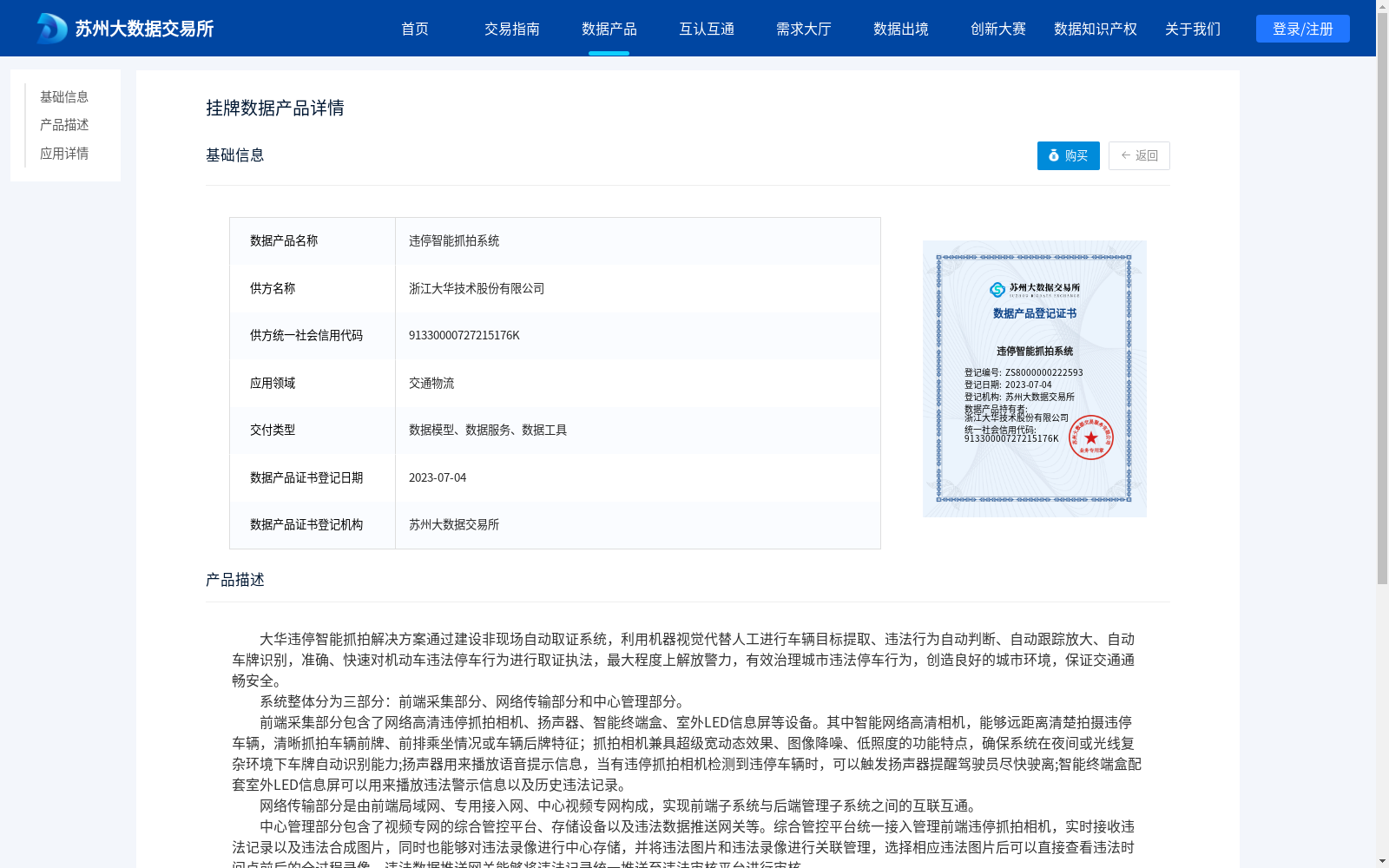Click the scrollbar down arrow
1389x868 pixels.
1382,862
